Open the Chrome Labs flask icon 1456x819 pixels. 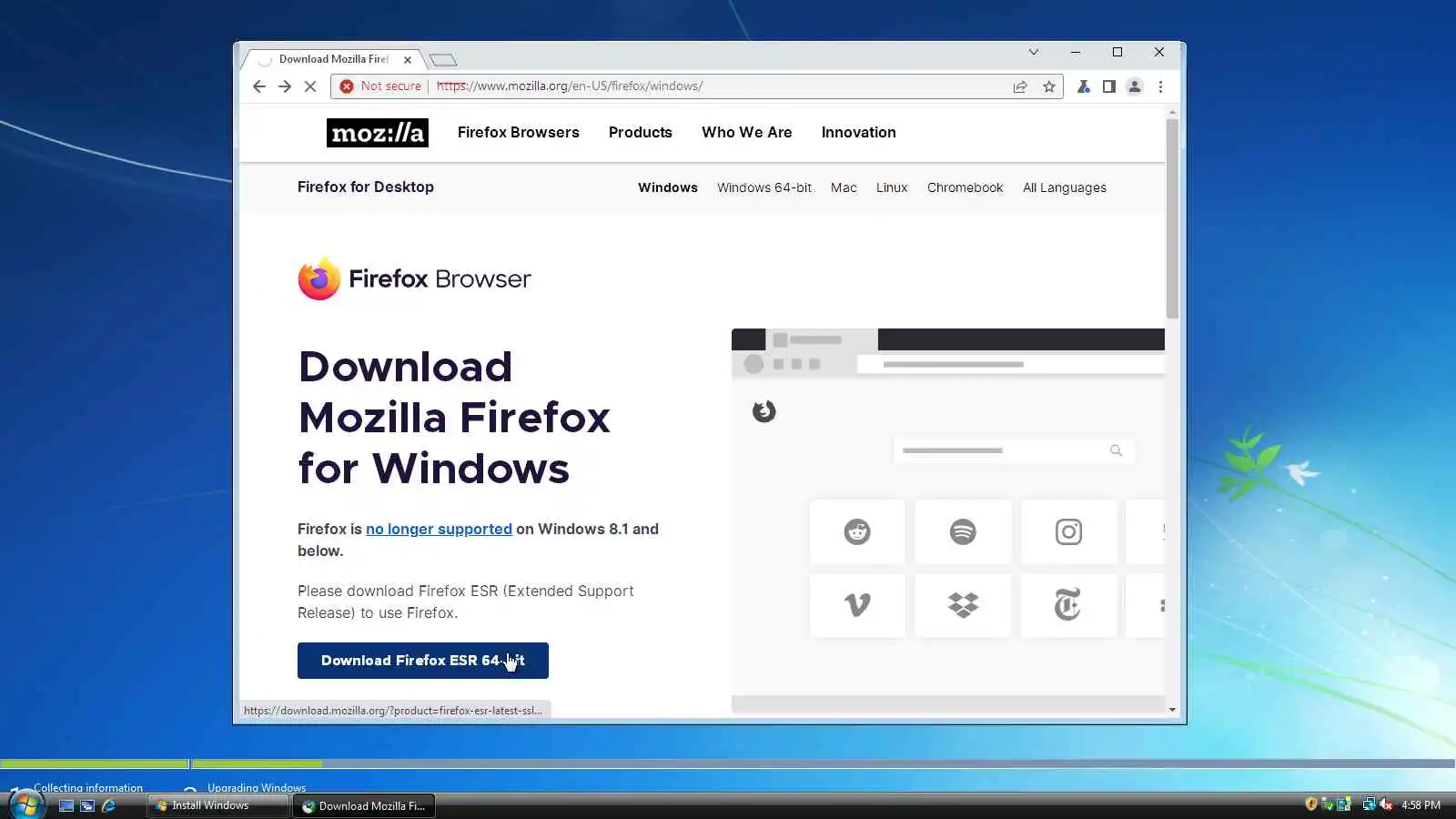tap(1083, 86)
